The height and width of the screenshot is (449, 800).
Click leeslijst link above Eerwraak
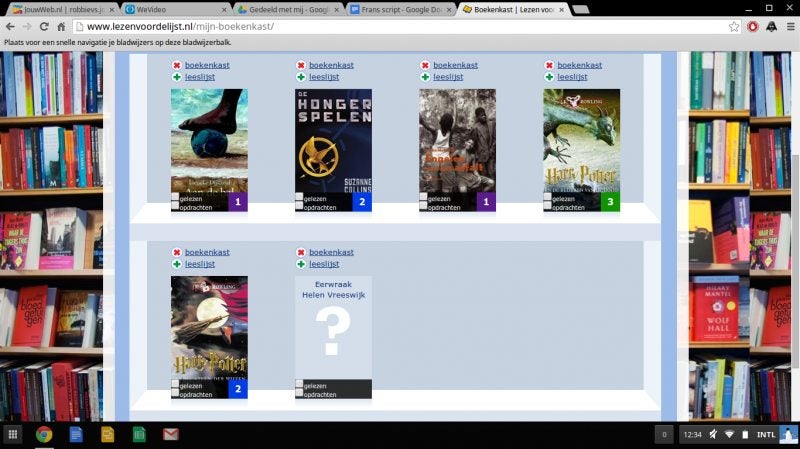tap(324, 264)
